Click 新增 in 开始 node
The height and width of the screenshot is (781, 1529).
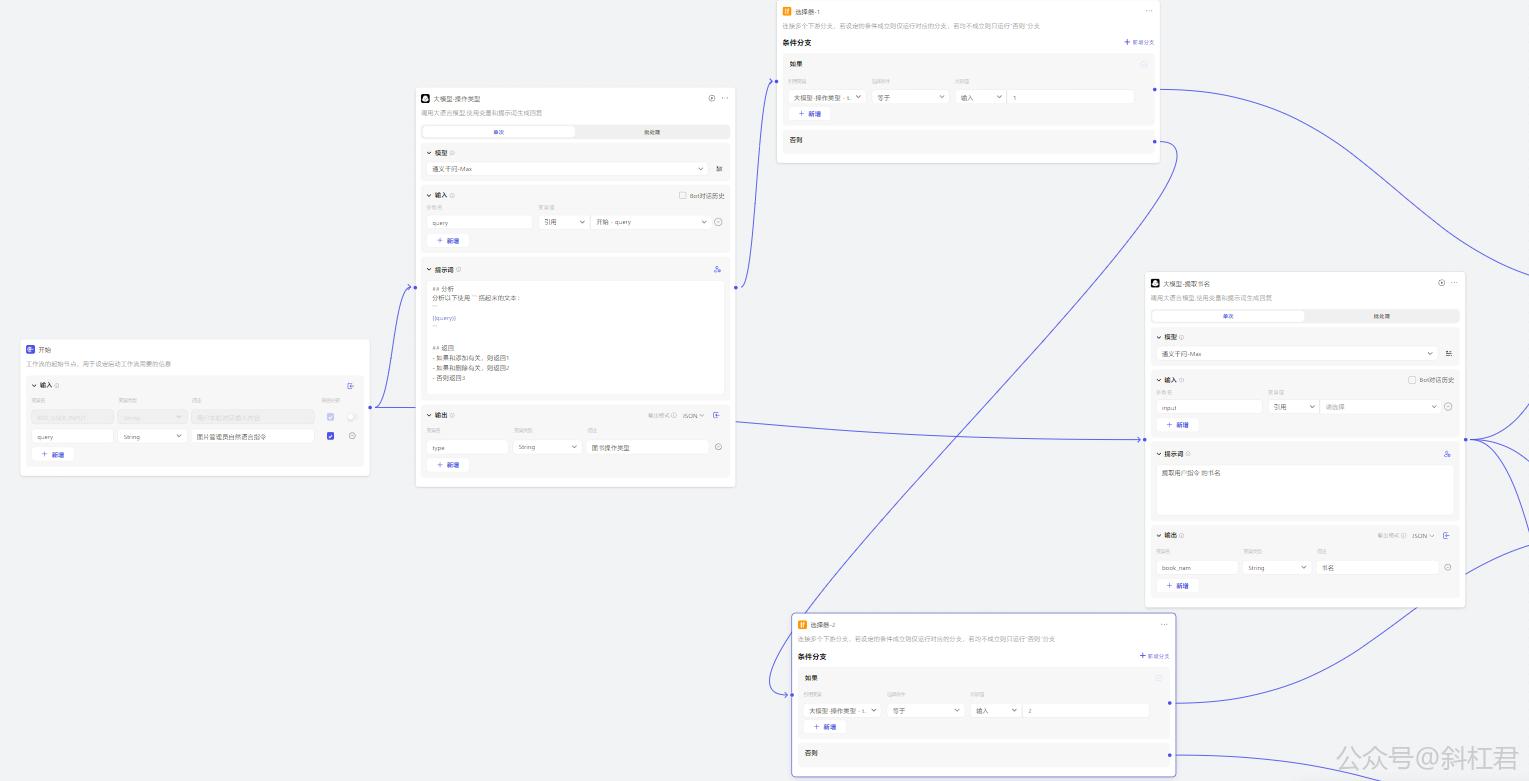point(53,454)
